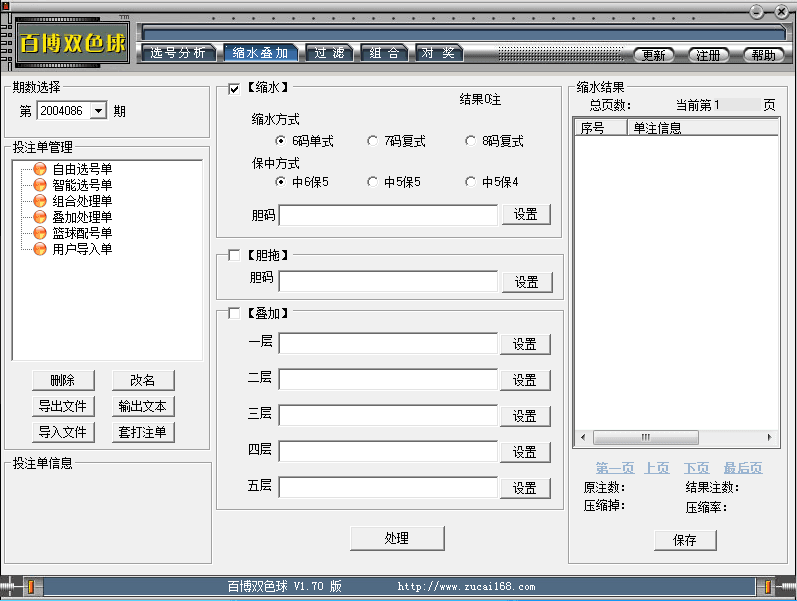Click the orange icon beside 自由选号单
Image resolution: width=797 pixels, height=601 pixels.
click(x=40, y=169)
